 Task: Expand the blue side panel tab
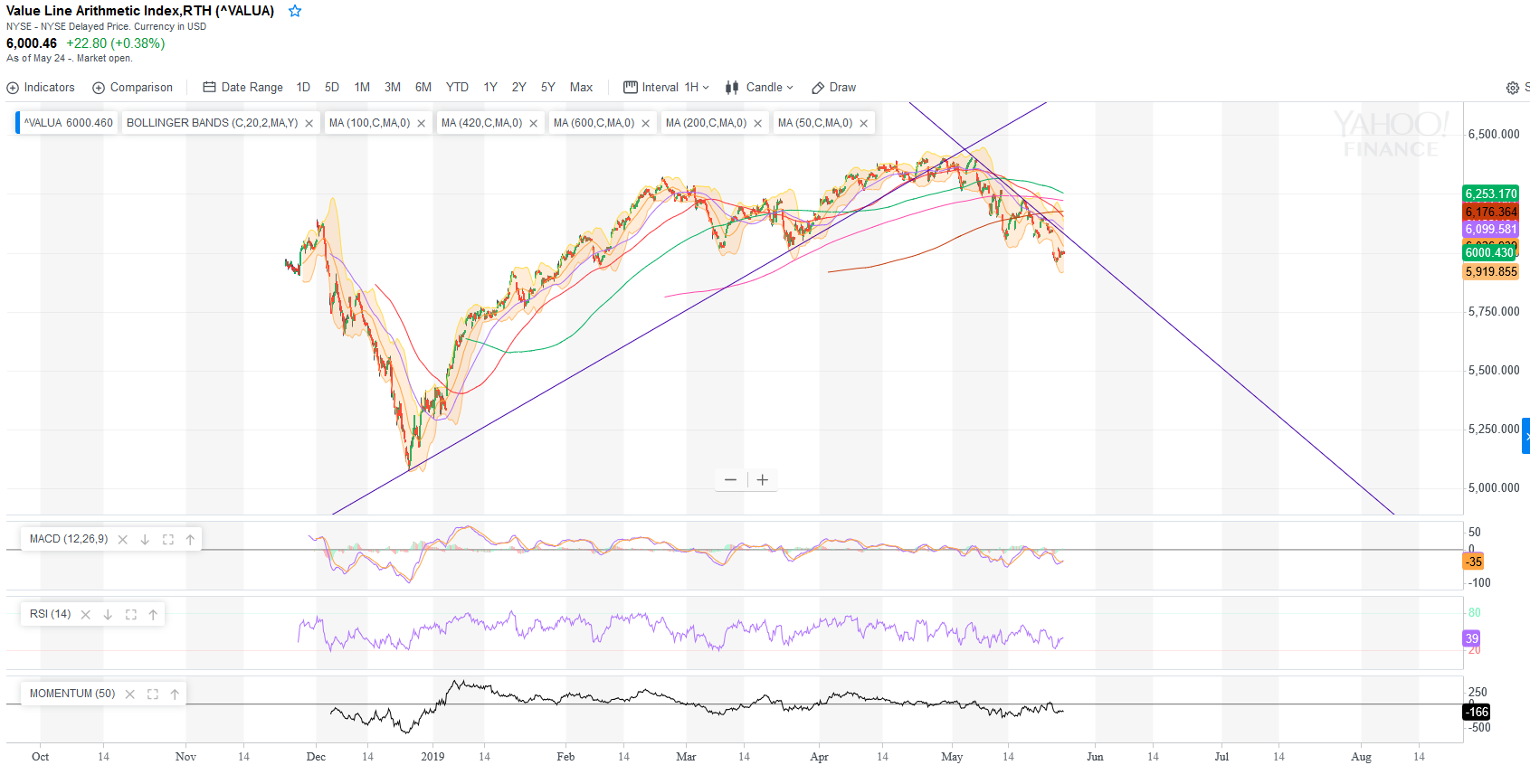(1525, 436)
